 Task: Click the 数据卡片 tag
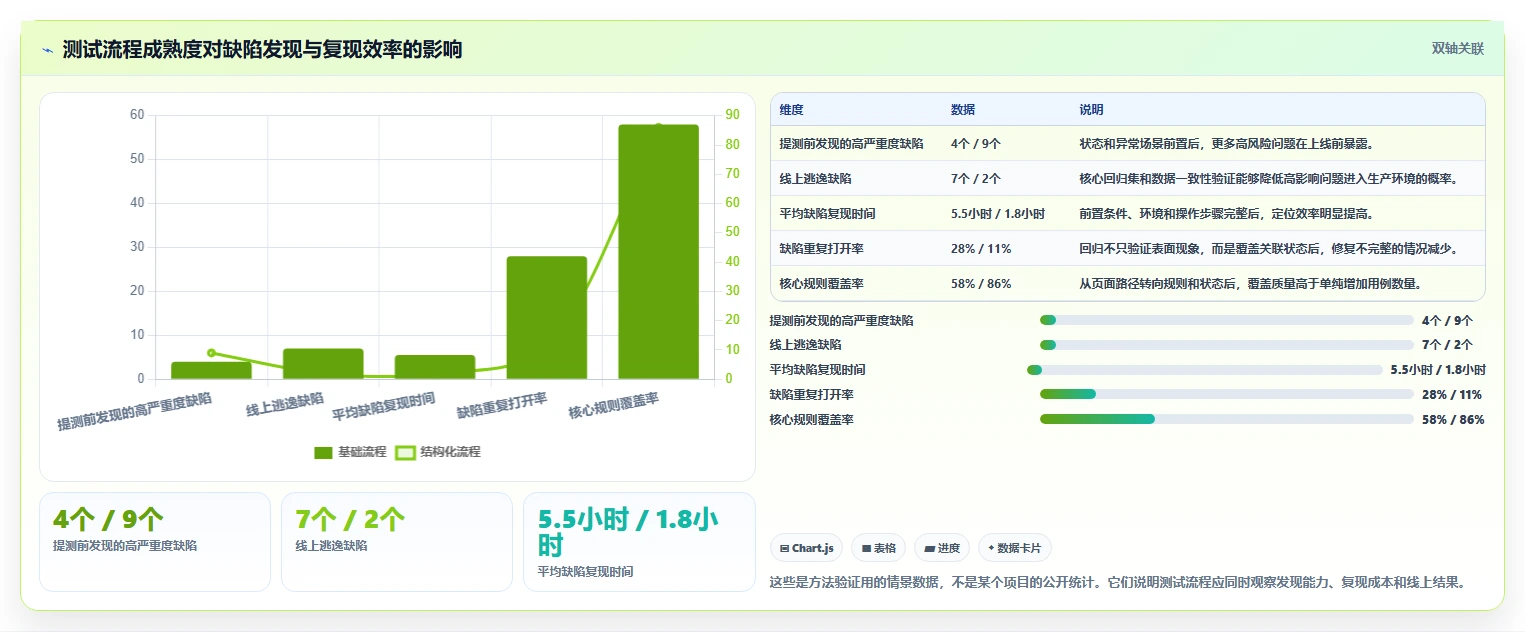1015,548
